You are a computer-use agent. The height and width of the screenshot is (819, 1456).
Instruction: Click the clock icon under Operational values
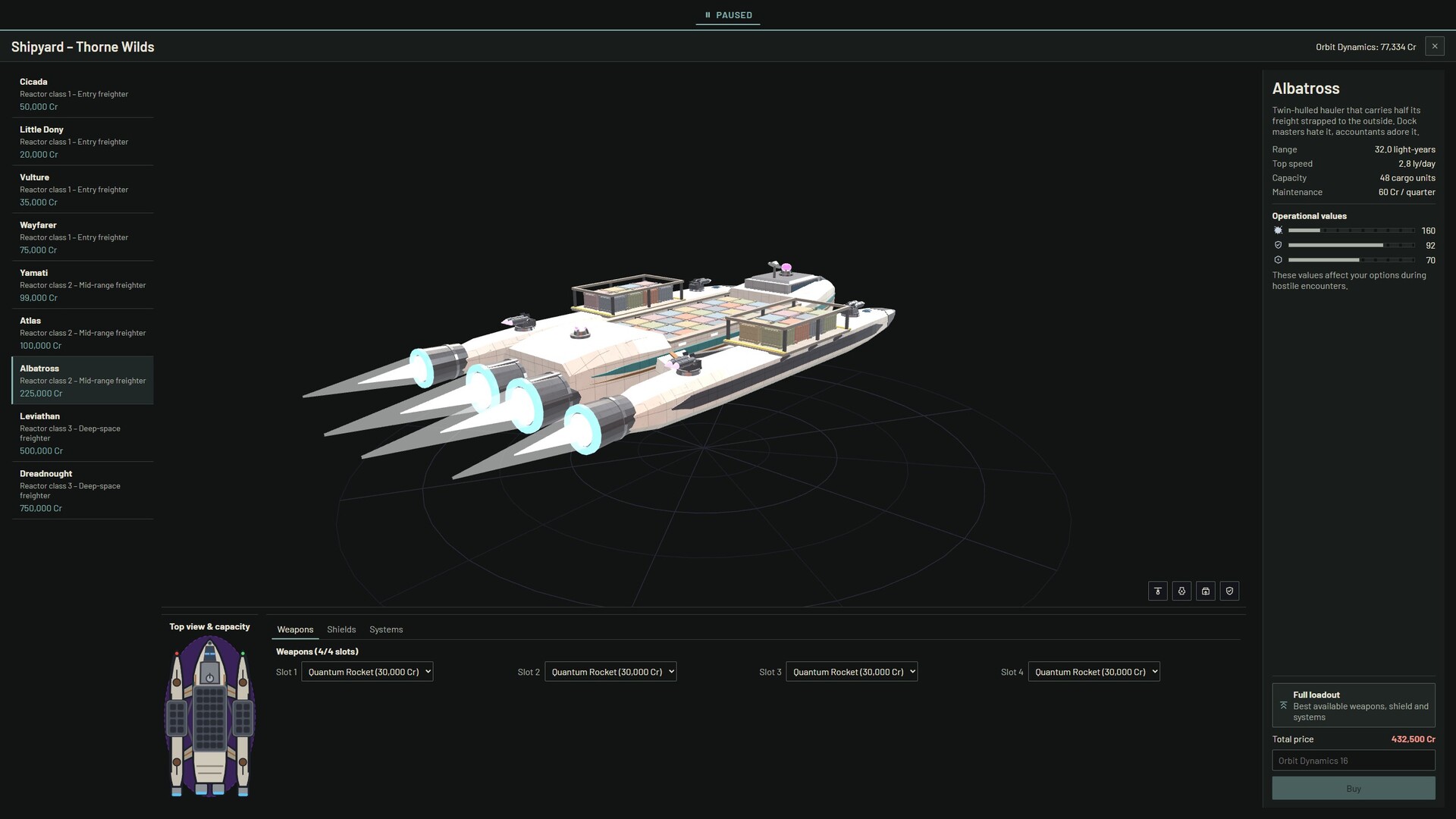pyautogui.click(x=1278, y=260)
